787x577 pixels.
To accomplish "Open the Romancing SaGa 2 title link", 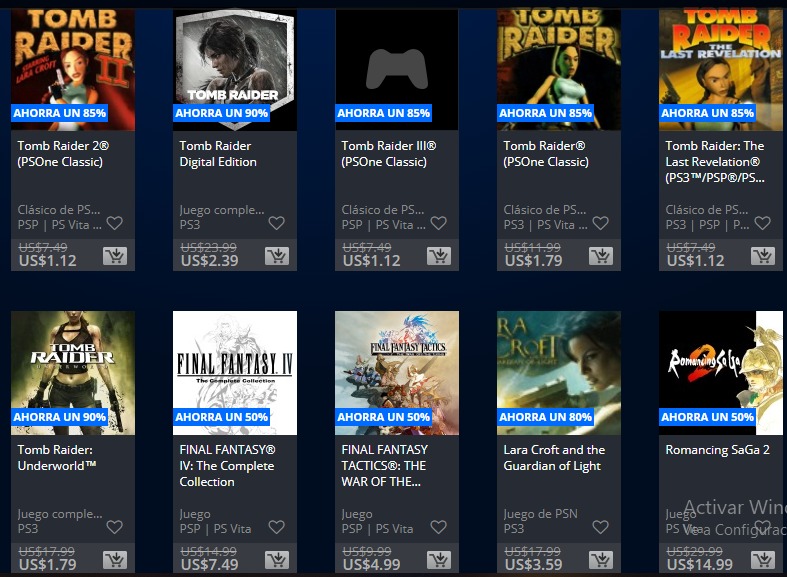I will pyautogui.click(x=717, y=450).
